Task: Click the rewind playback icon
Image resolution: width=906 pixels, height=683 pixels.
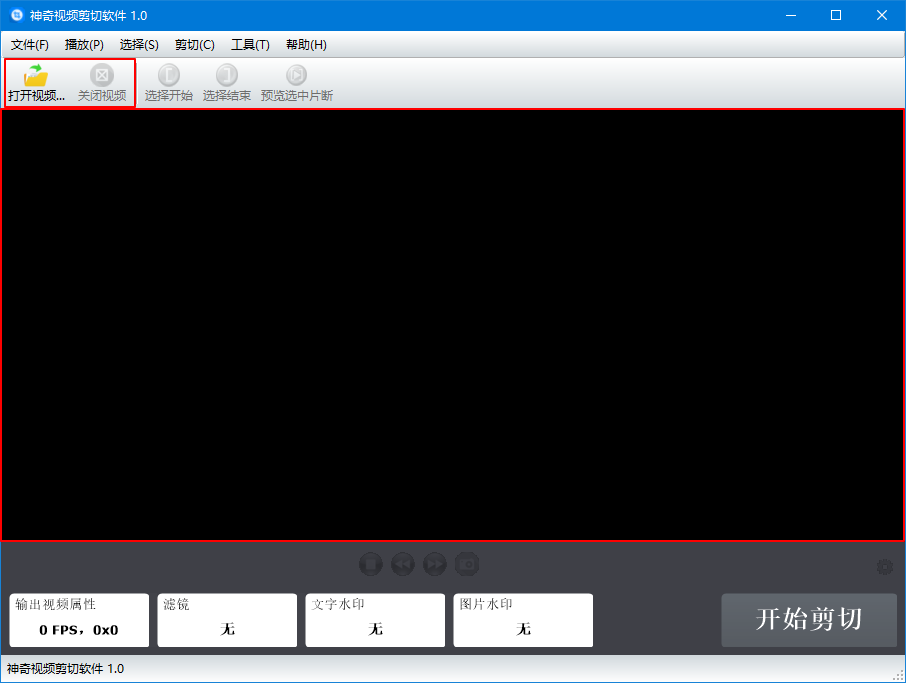Action: pyautogui.click(x=402, y=563)
